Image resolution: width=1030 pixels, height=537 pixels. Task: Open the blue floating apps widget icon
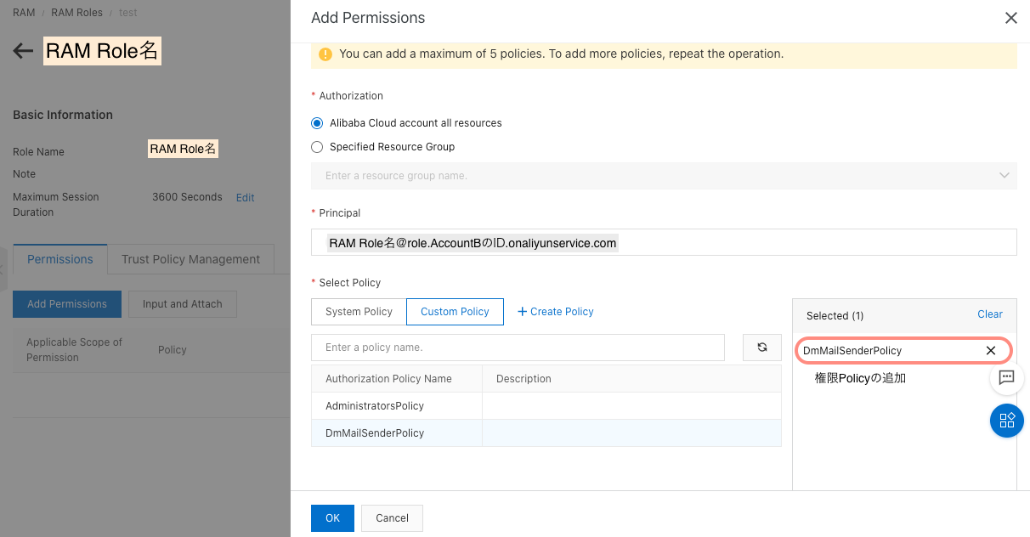pos(1006,420)
